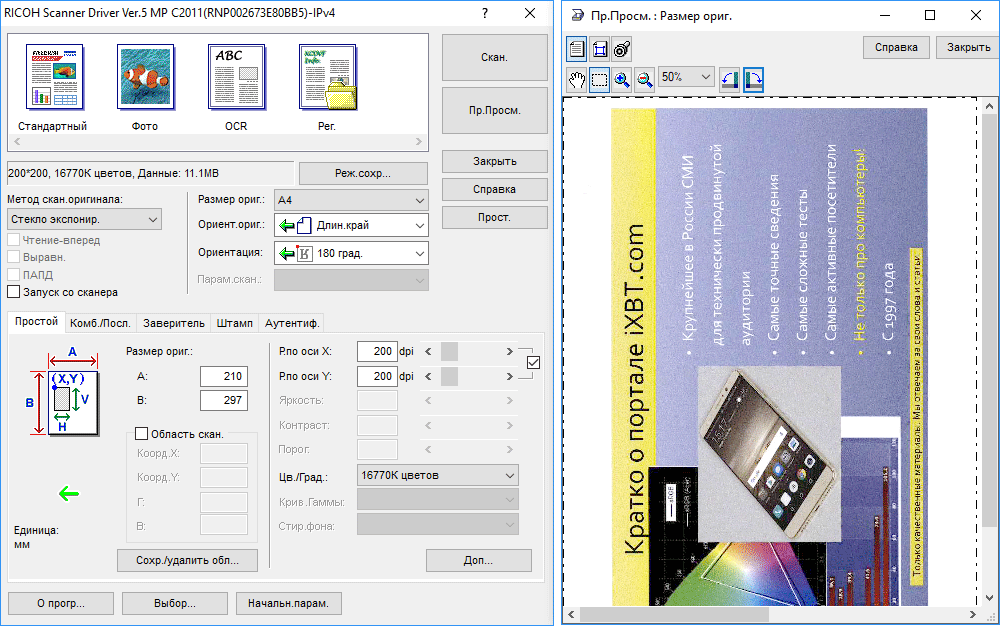Enable Выравн. checkbox
Screen dimensions: 1000x626
pyautogui.click(x=13, y=258)
